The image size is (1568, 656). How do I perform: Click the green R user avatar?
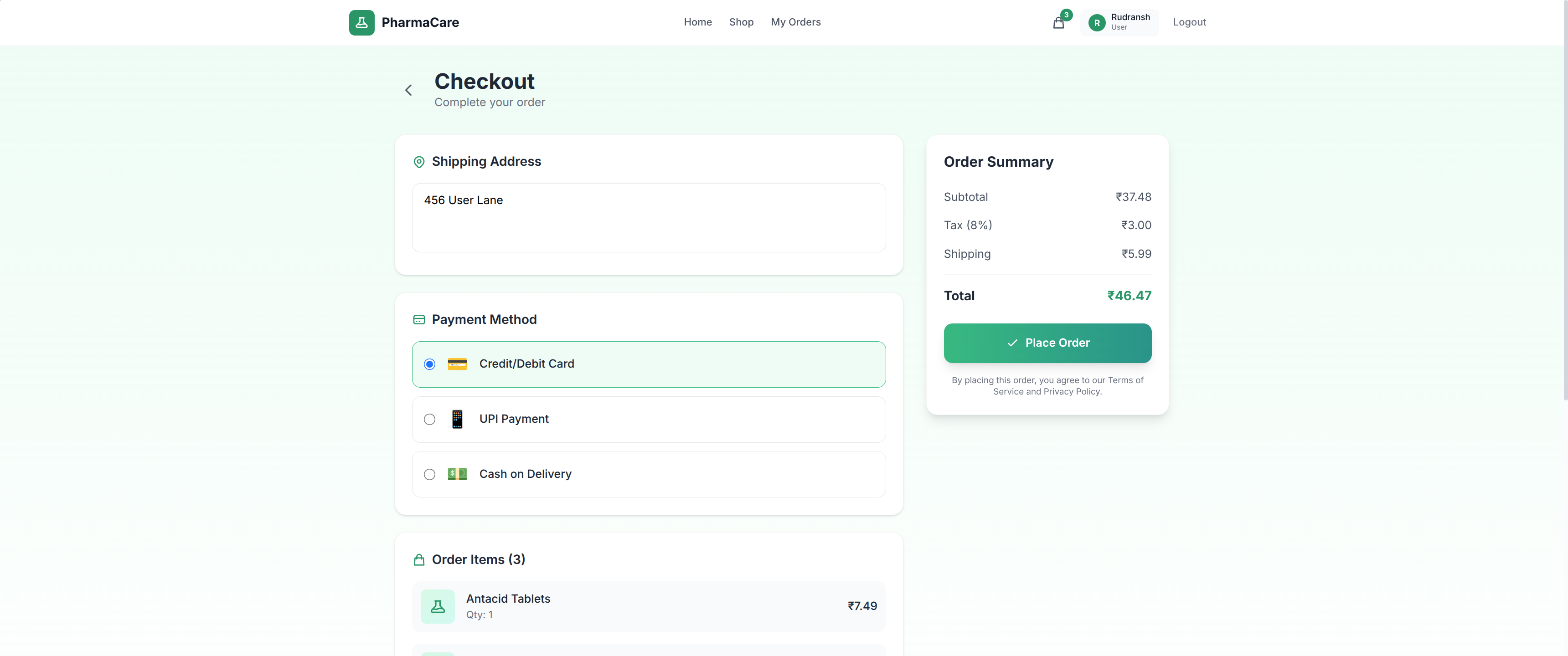tap(1097, 23)
